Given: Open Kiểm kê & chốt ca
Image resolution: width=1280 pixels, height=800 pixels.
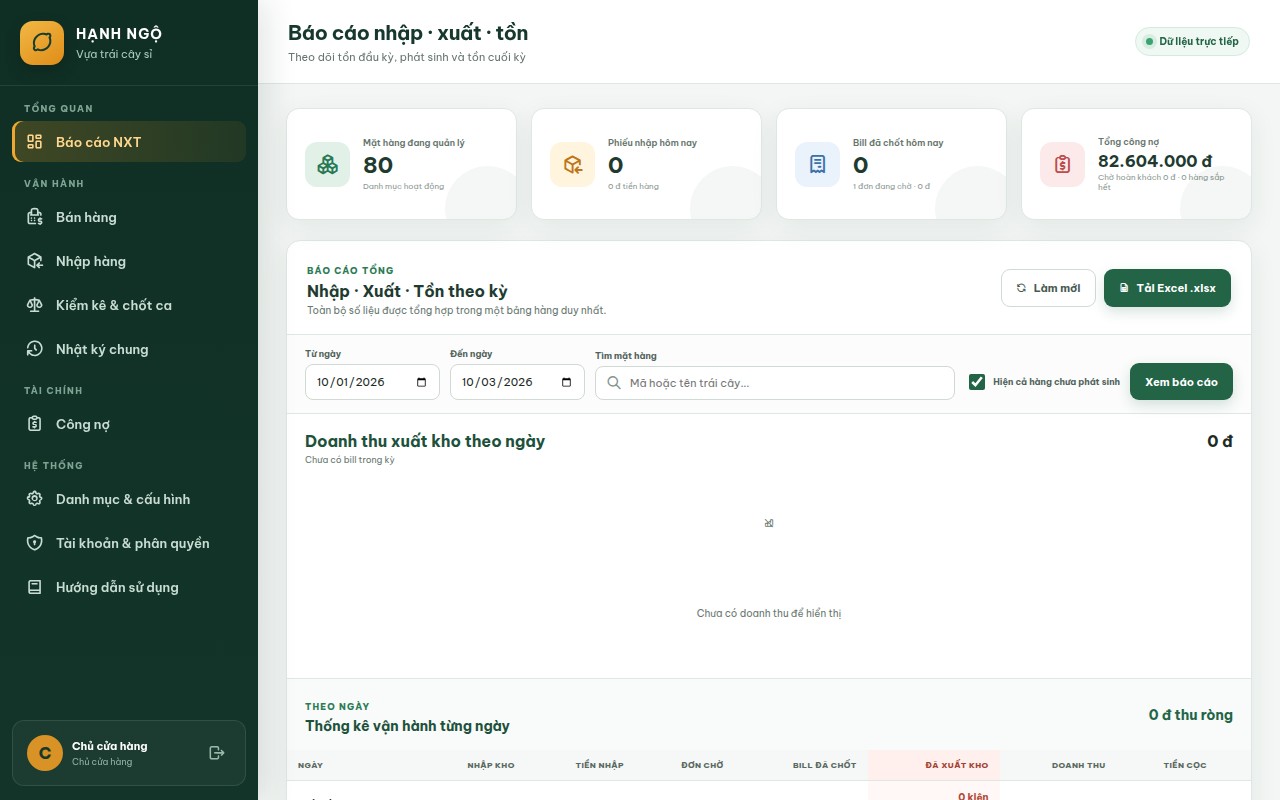Looking at the screenshot, I should coord(129,305).
